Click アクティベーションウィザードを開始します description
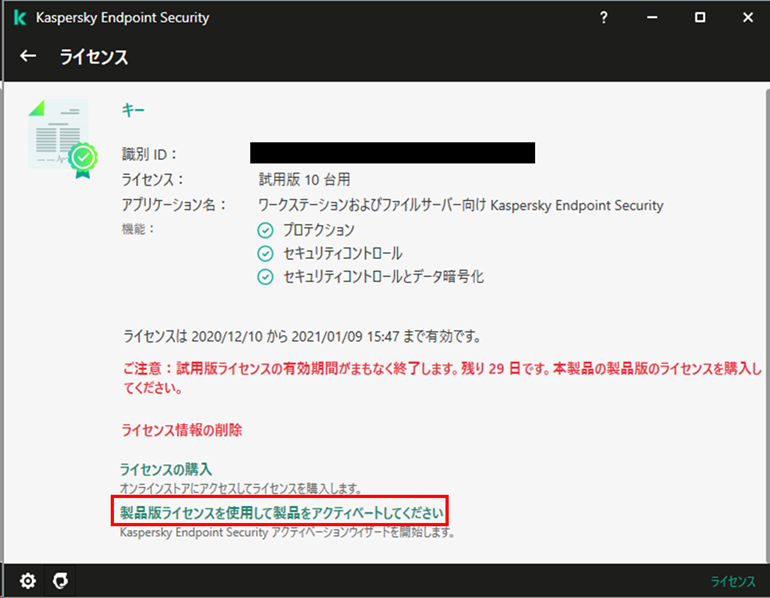The image size is (770, 598). pos(287,532)
